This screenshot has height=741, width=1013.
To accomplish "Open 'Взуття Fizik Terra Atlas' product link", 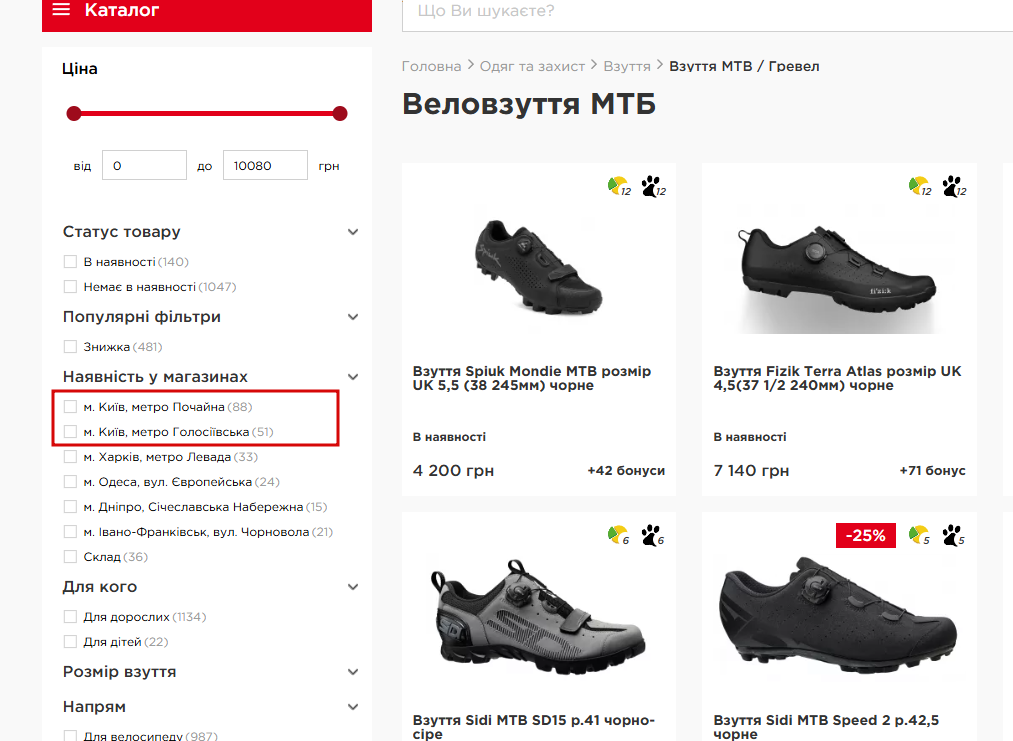I will (837, 378).
